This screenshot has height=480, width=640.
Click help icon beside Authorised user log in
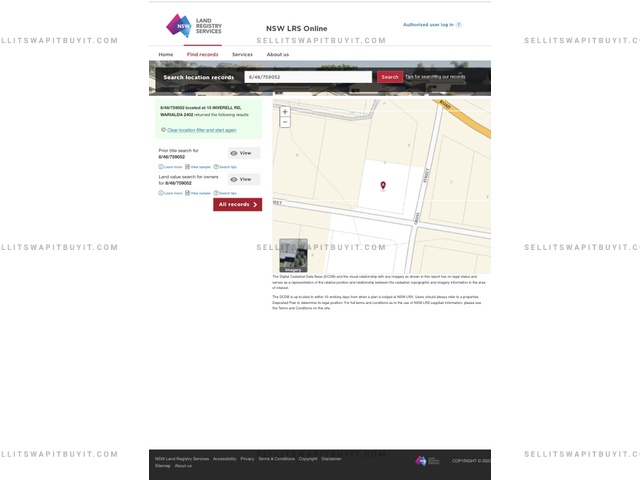459,25
